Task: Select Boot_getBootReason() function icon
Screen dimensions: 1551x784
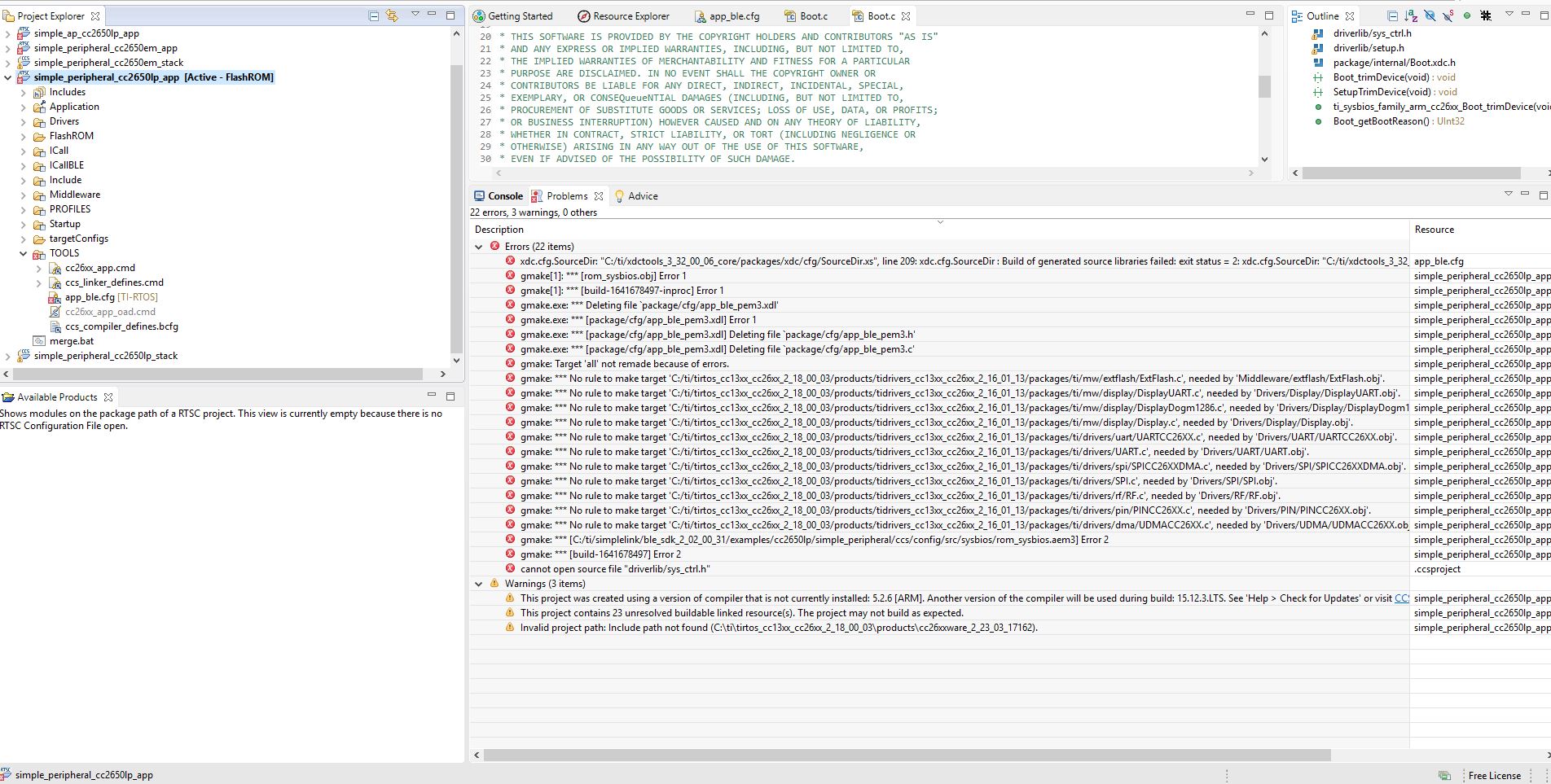Action: tap(1318, 121)
